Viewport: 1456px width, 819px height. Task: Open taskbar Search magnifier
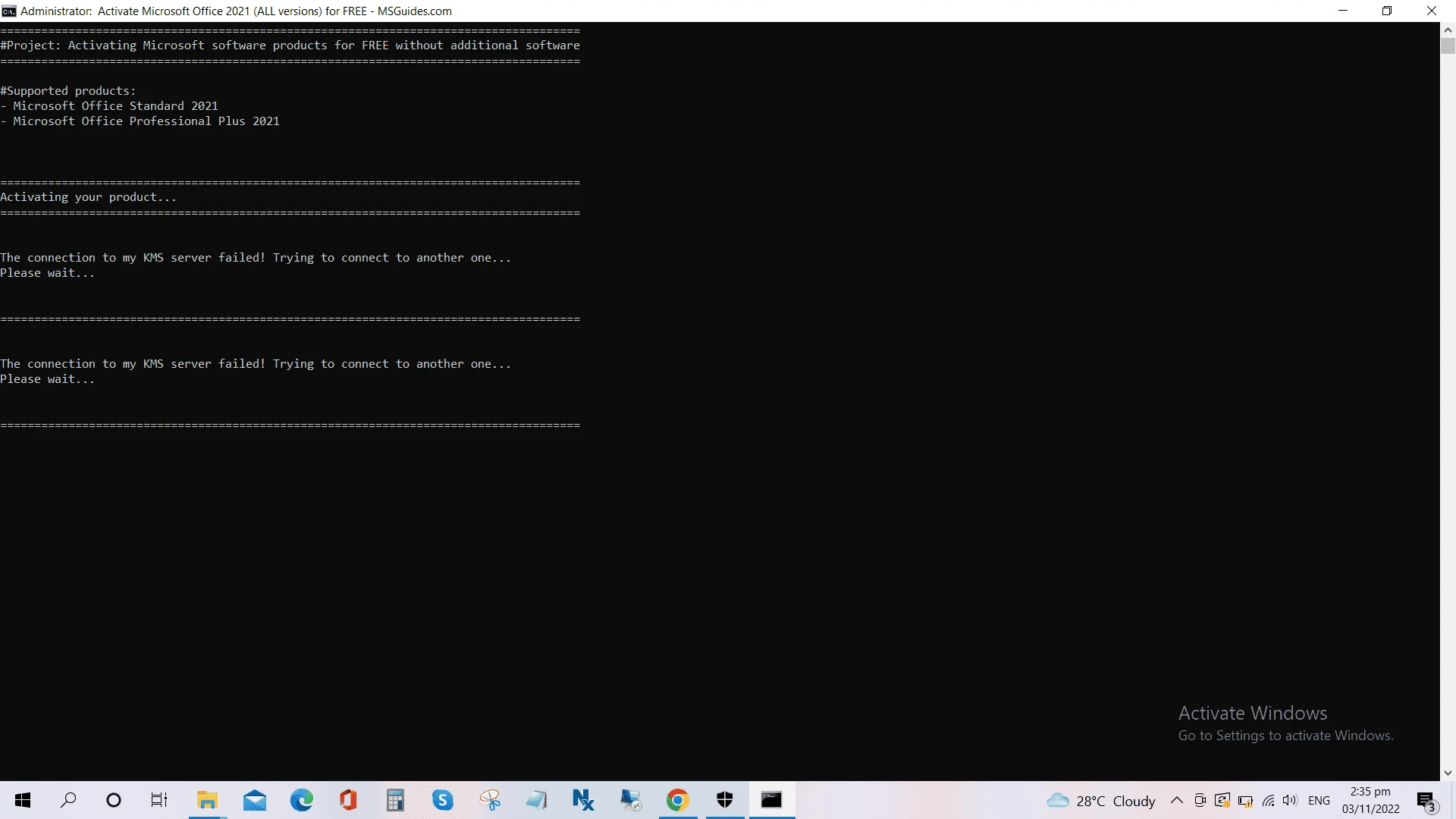pos(68,800)
